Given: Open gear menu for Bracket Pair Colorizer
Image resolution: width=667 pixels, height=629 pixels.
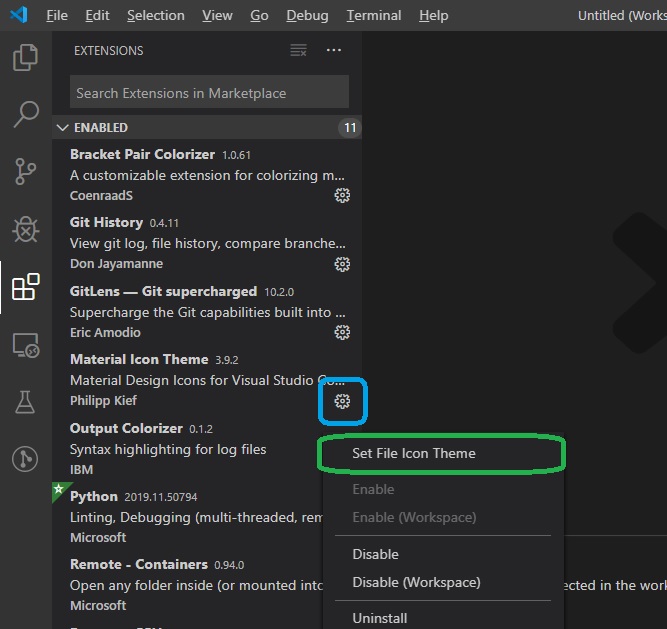Looking at the screenshot, I should click(342, 196).
